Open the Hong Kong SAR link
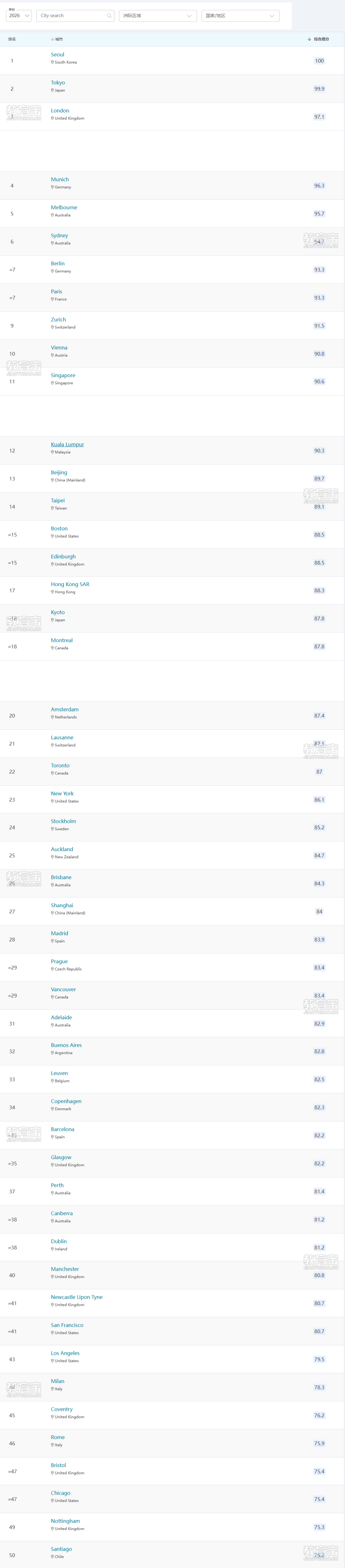345x1568 pixels. point(70,584)
